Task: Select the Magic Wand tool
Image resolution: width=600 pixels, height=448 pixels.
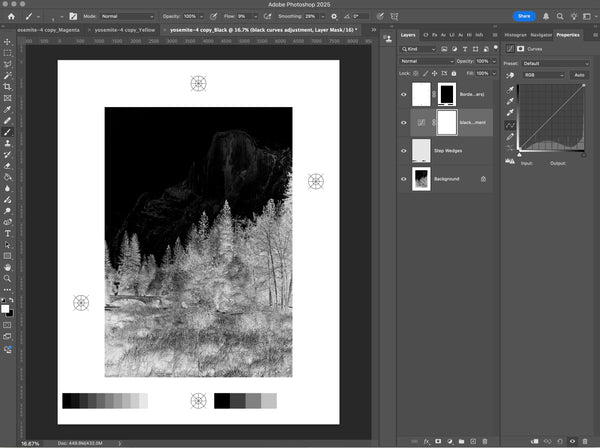Action: point(7,76)
